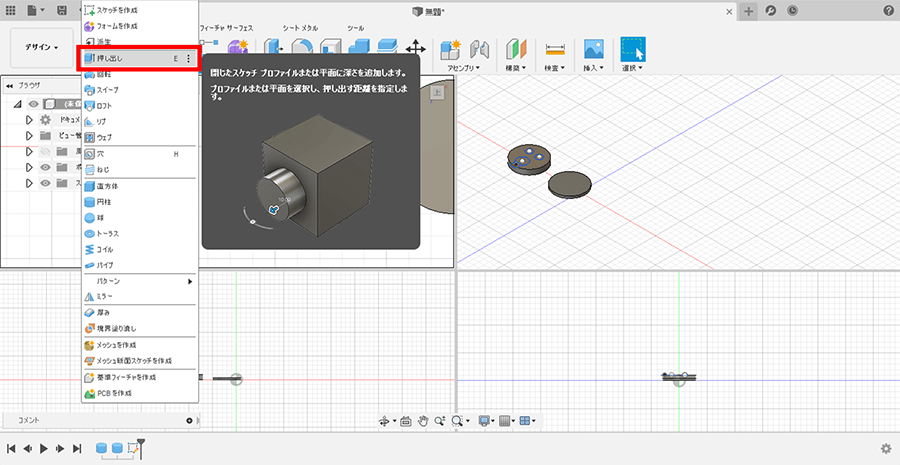Select the ミラー (Mirror) icon entry
This screenshot has height=465, width=900.
(89, 297)
